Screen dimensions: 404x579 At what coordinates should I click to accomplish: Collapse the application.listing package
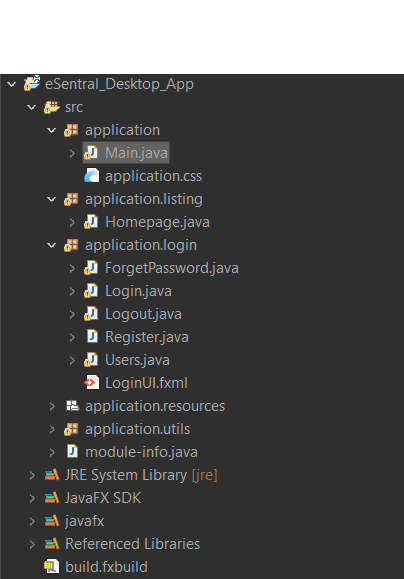point(52,199)
